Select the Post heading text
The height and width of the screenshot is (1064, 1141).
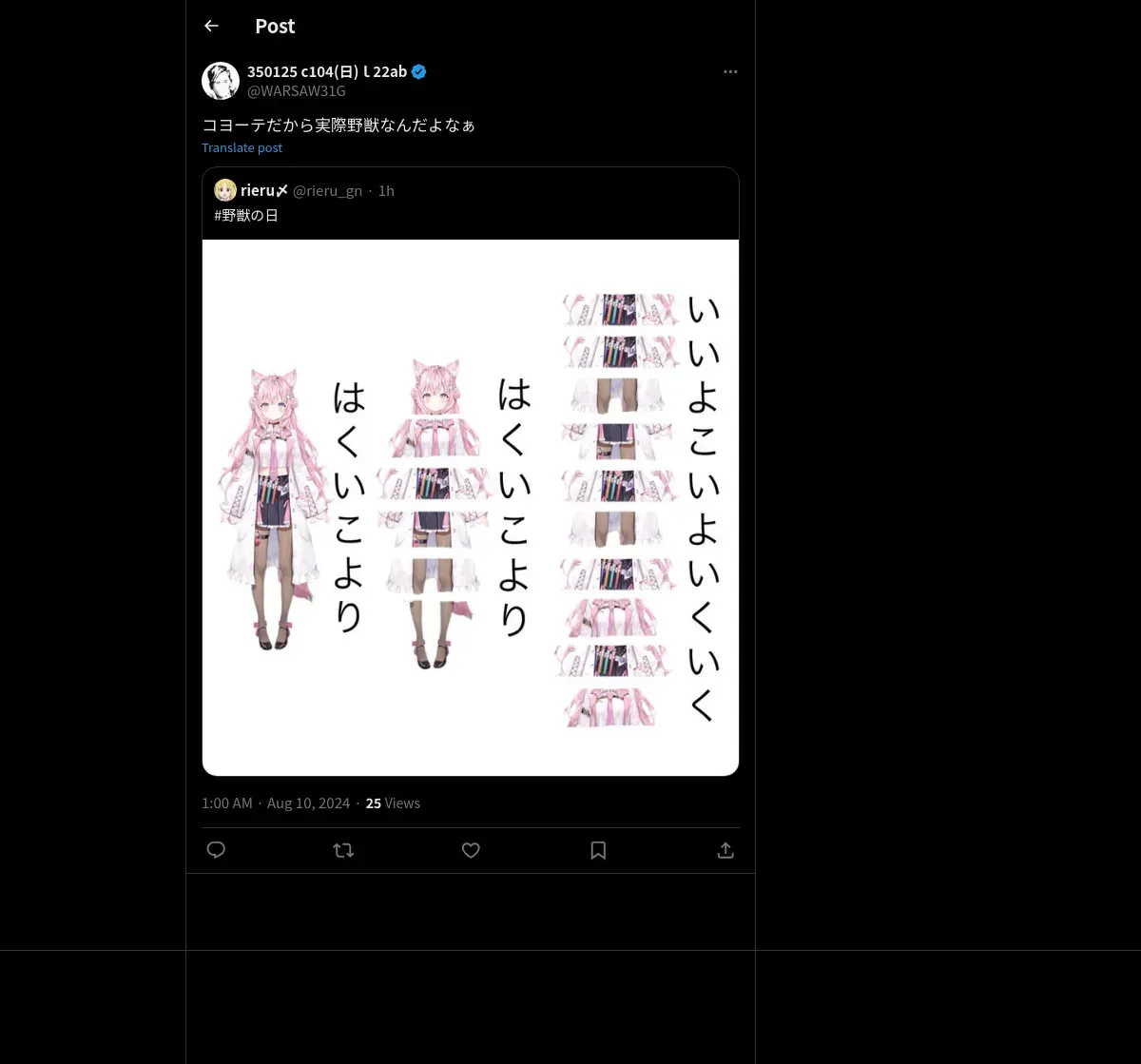(275, 26)
